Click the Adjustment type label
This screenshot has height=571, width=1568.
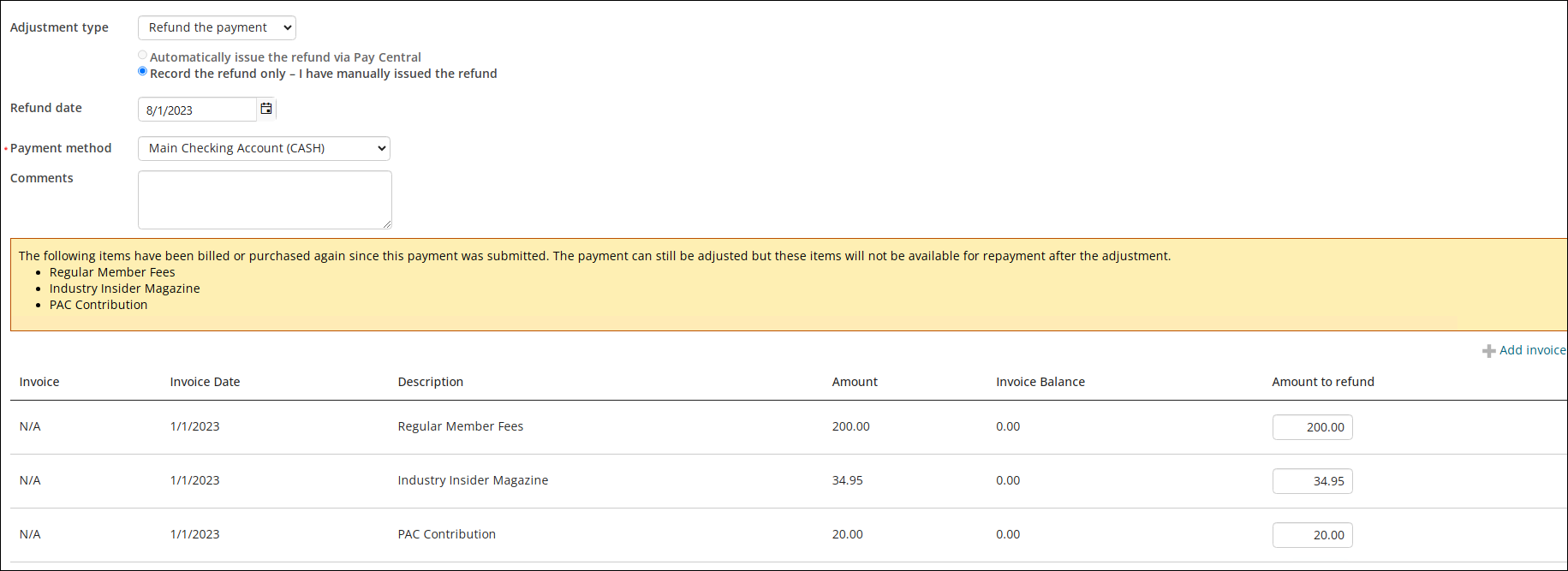click(x=59, y=27)
